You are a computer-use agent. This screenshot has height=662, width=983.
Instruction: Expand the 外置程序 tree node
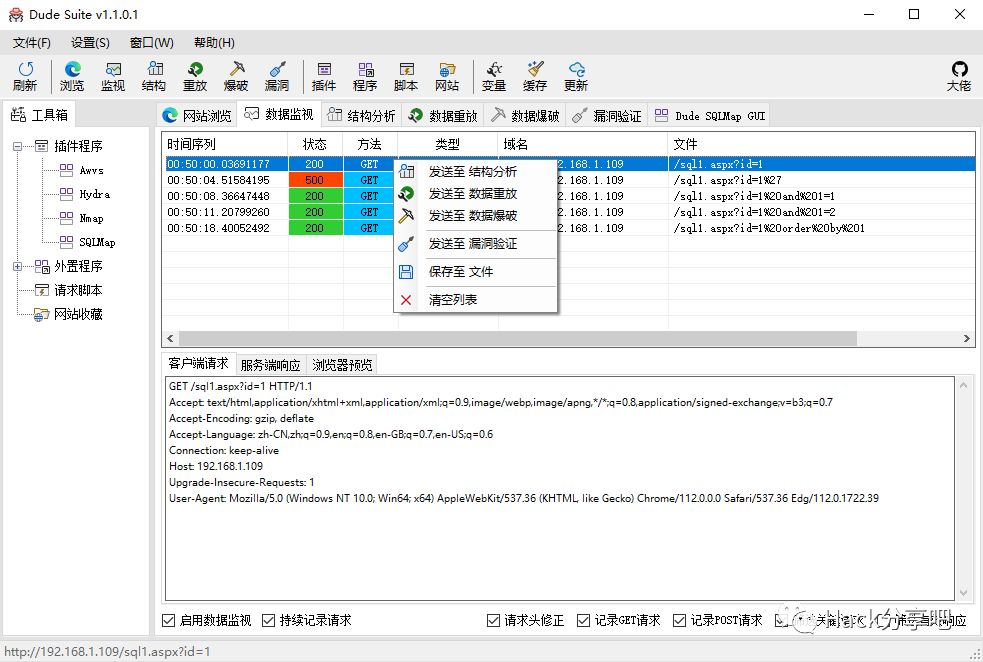[x=18, y=266]
